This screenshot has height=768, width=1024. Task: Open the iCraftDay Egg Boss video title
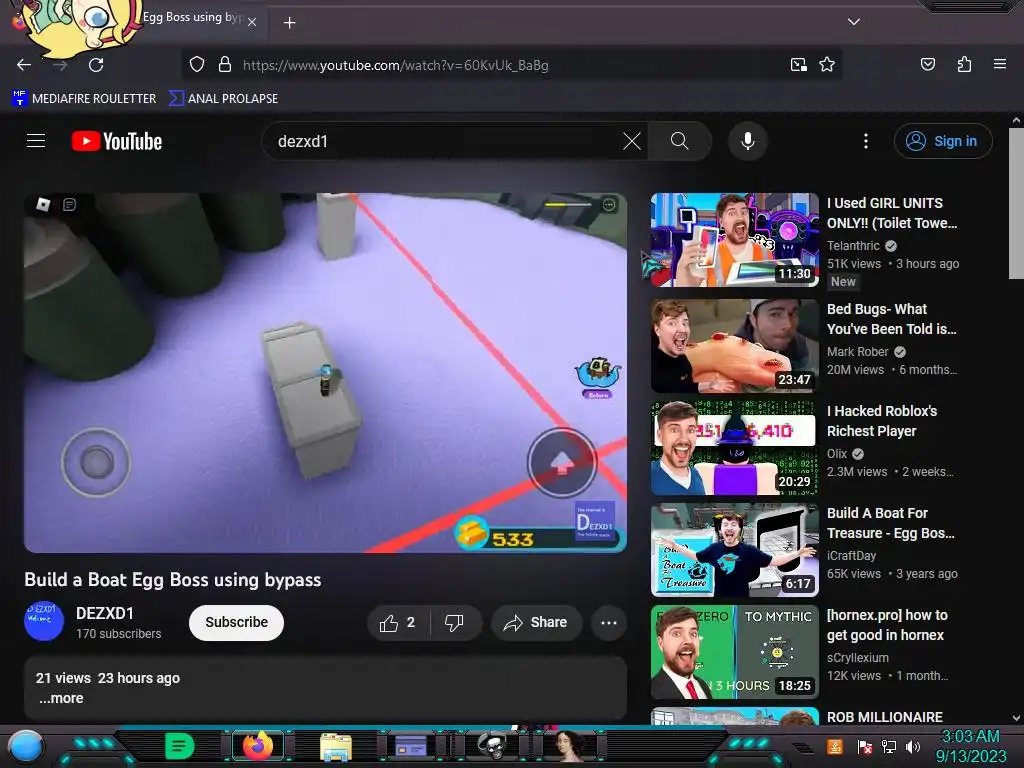891,523
